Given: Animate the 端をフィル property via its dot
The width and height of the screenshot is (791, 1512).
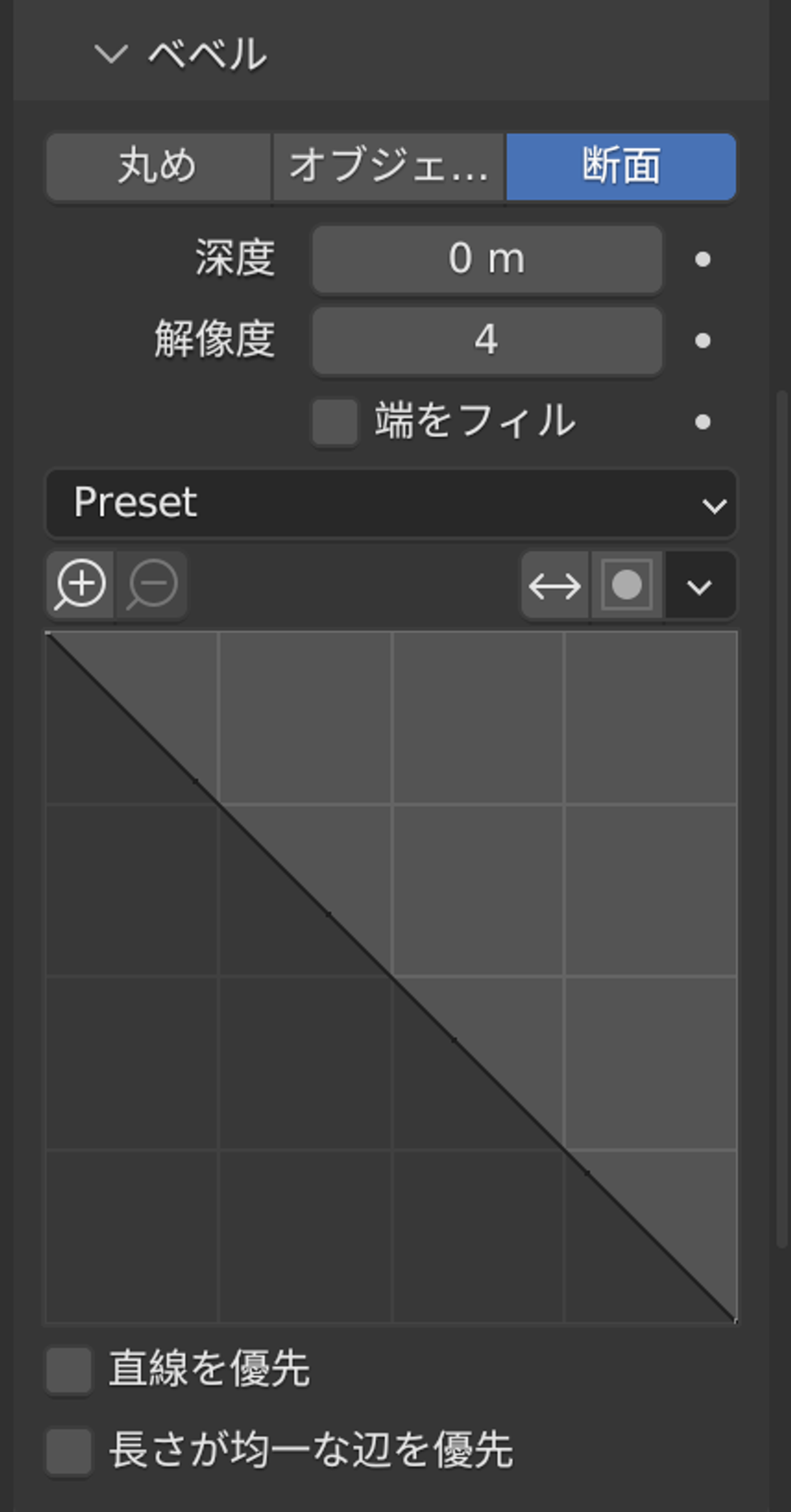Looking at the screenshot, I should click(702, 422).
